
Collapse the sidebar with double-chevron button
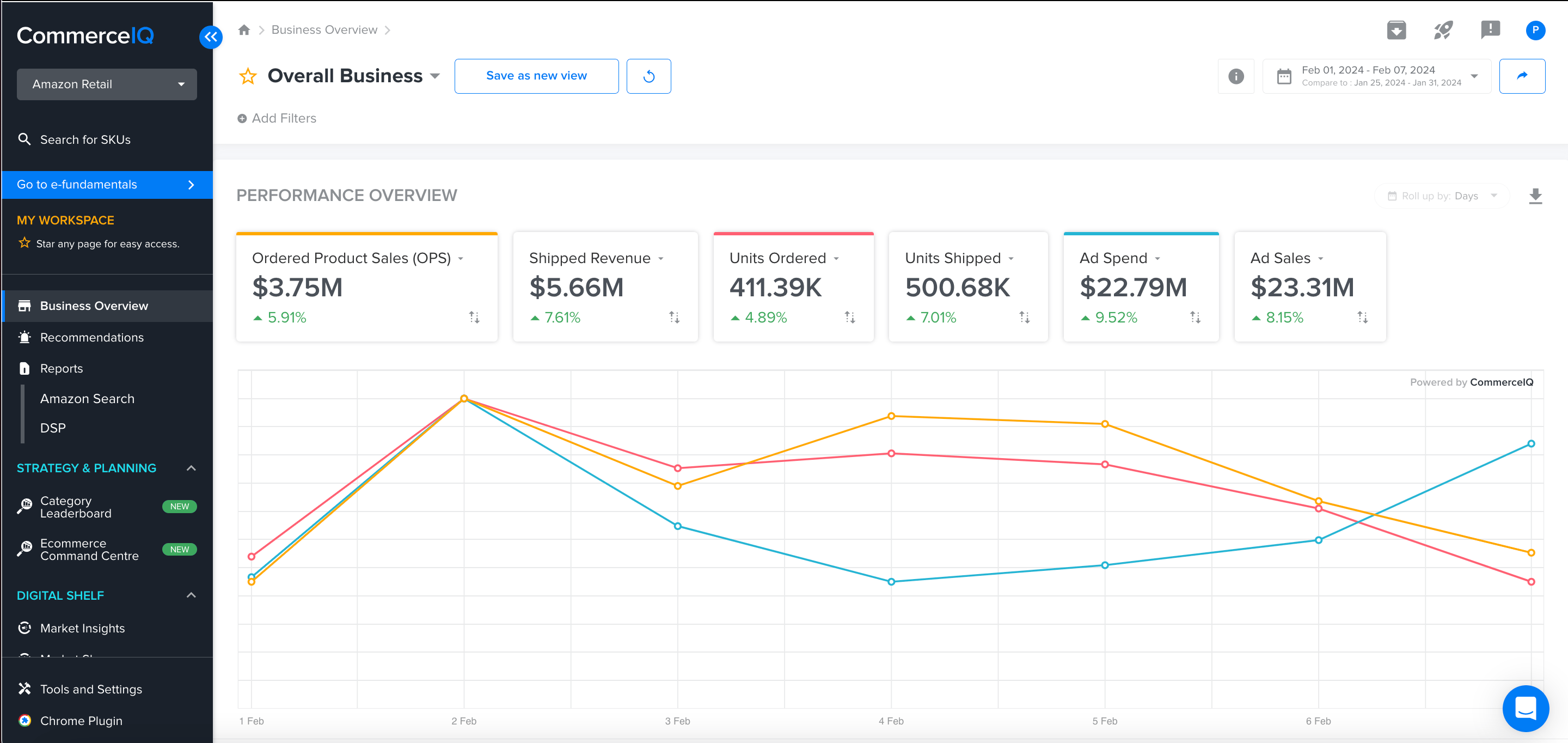pos(211,37)
